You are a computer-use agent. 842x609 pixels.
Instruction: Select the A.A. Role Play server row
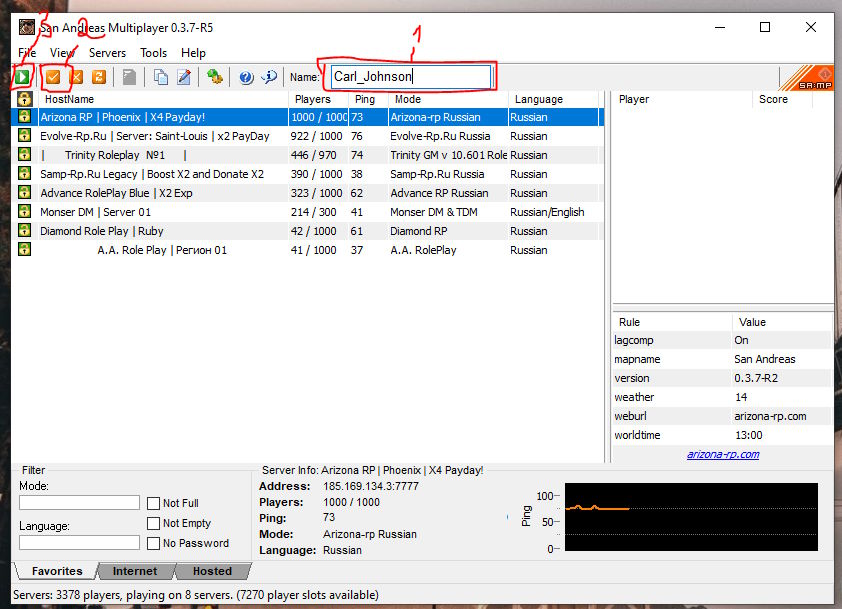(x=308, y=250)
